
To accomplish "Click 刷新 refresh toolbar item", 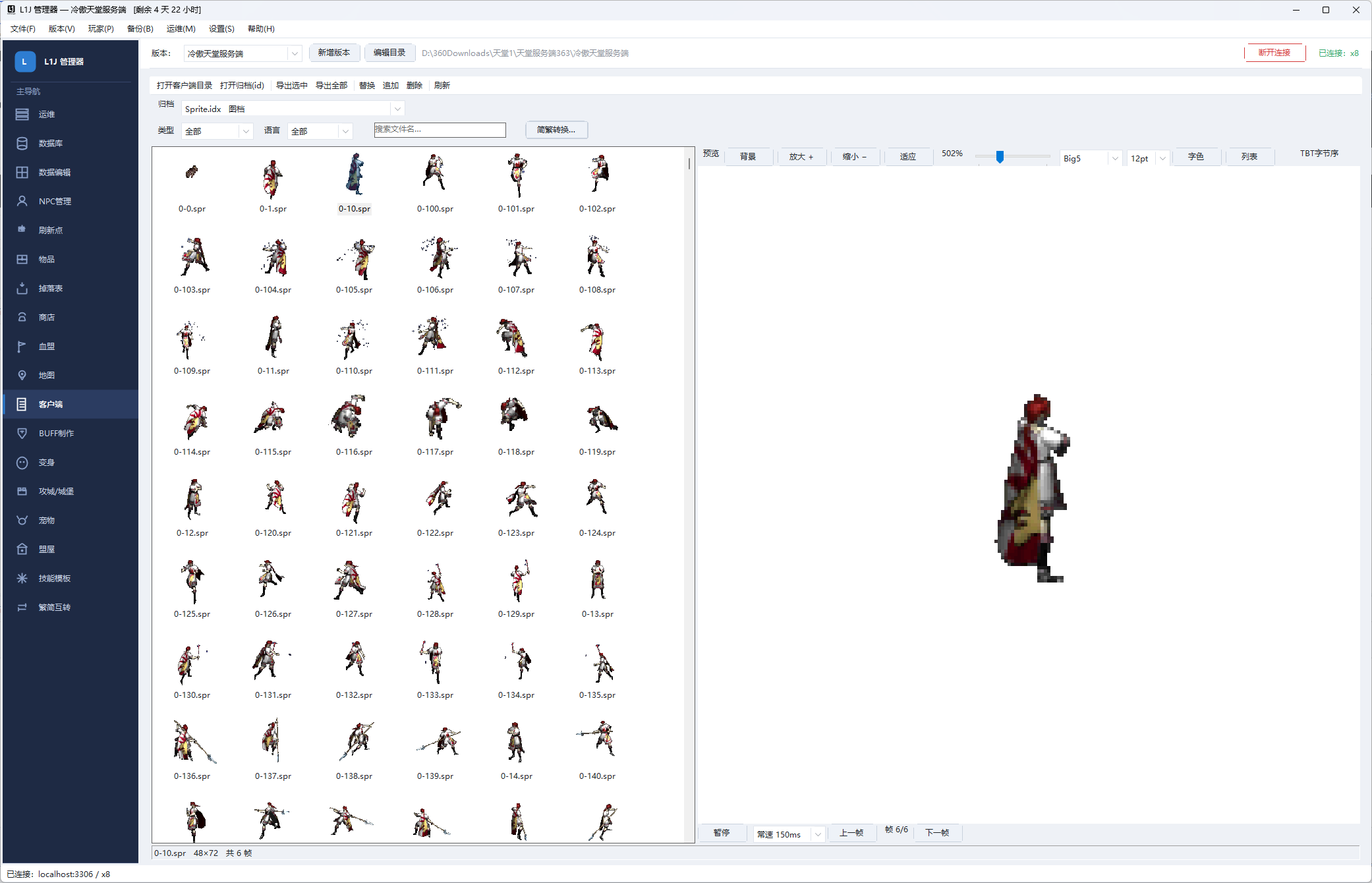I will coord(442,85).
